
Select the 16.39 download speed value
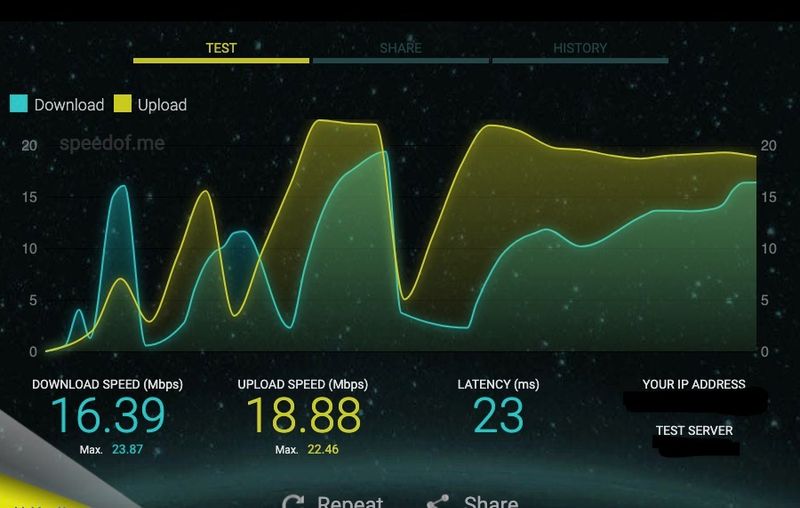(107, 416)
